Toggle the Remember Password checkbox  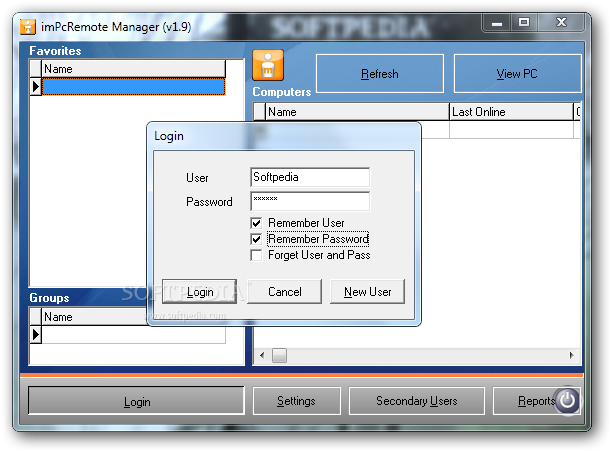tap(257, 239)
